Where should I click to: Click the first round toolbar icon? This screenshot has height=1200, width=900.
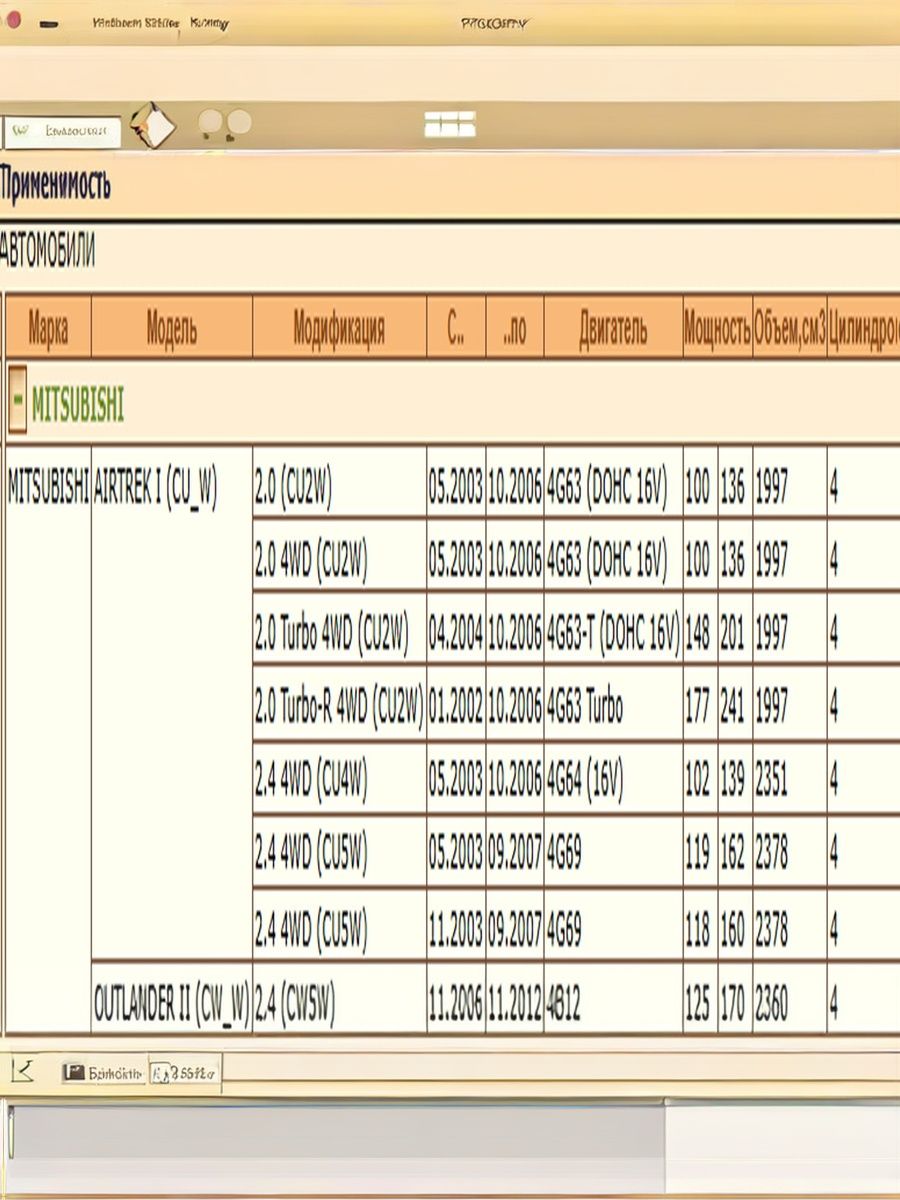(210, 124)
